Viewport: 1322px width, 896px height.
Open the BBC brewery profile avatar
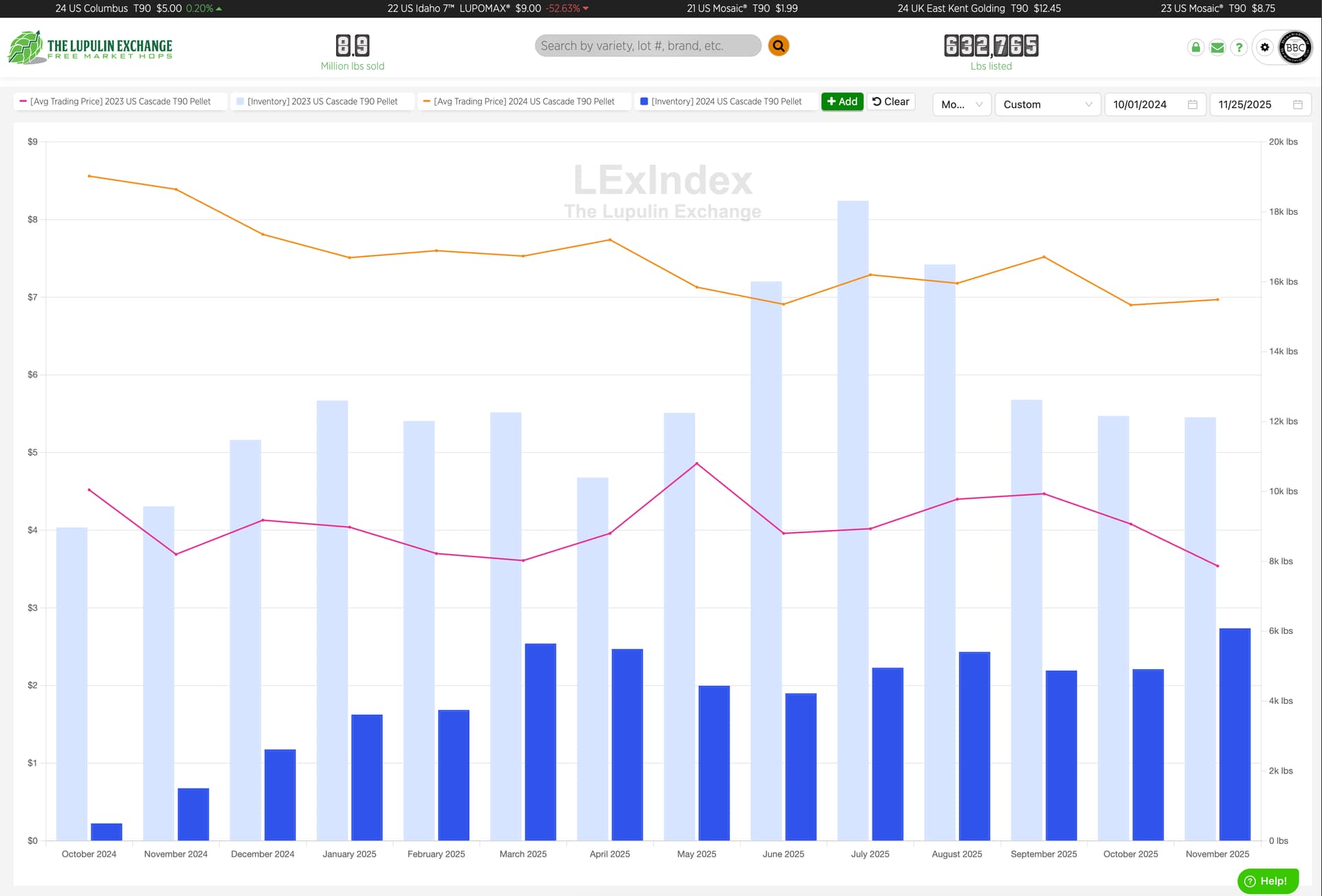click(1294, 47)
